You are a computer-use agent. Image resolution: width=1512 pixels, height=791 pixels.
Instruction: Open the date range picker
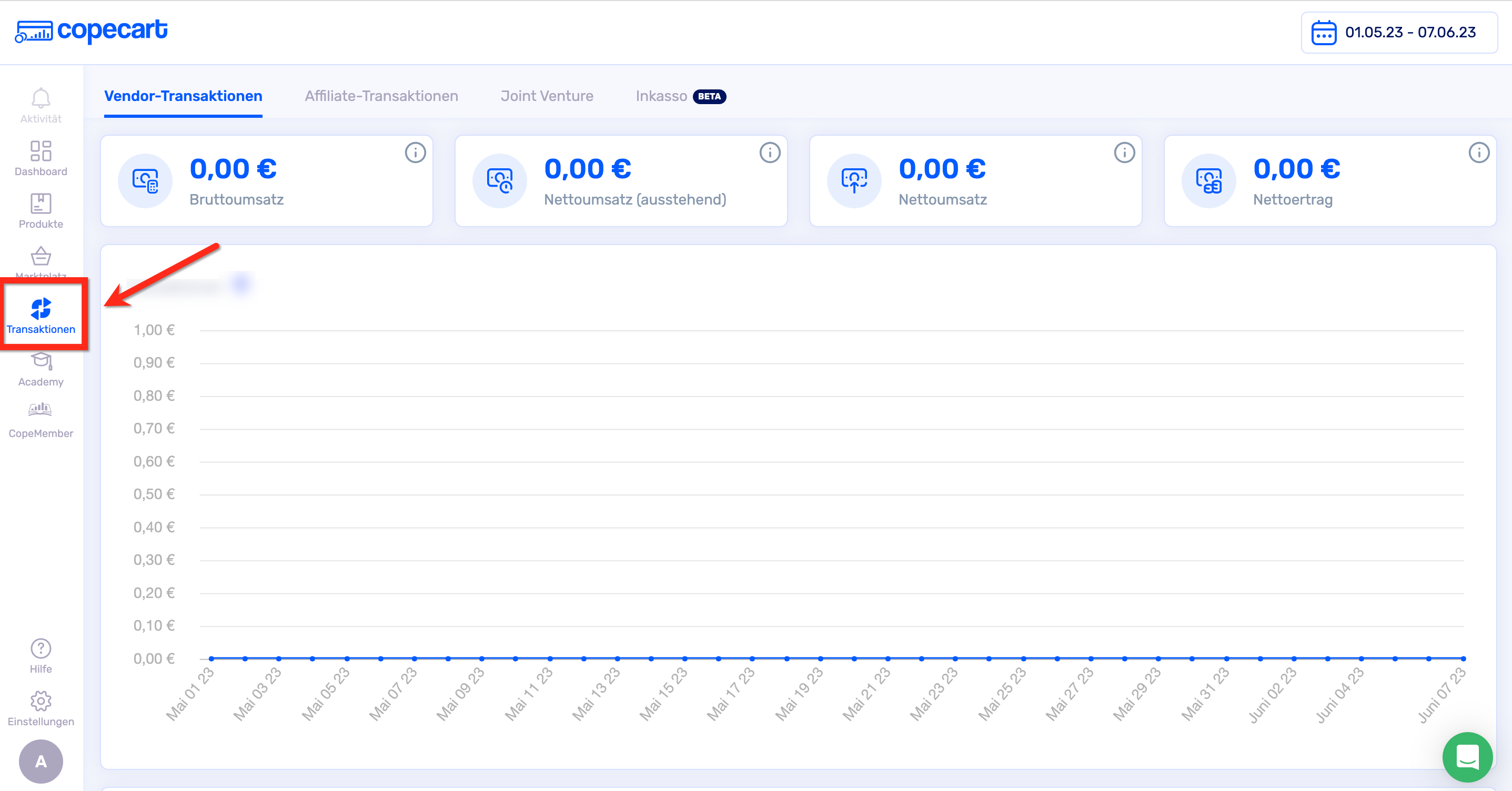1399,32
